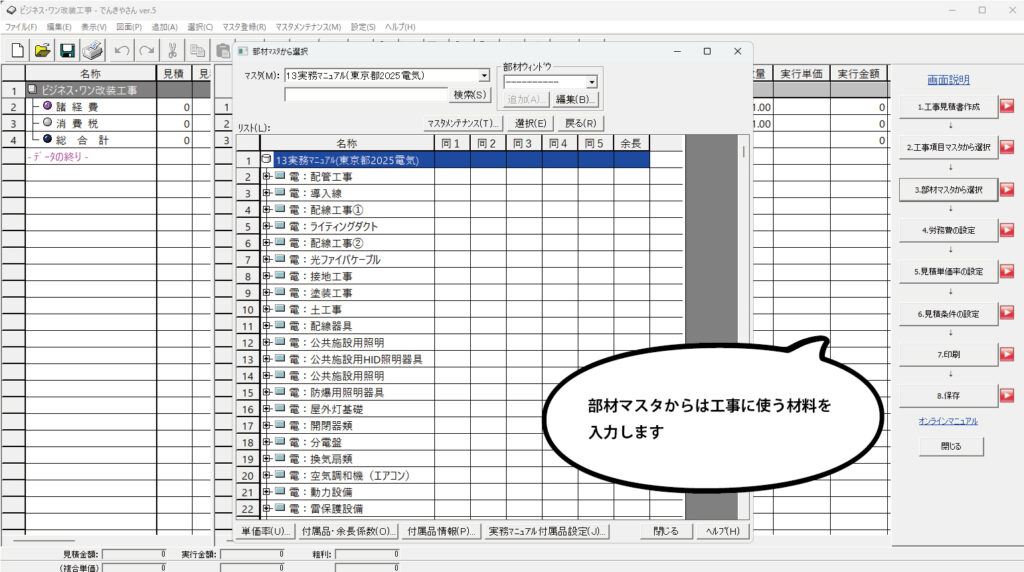Play video for 8.保存
The width and height of the screenshot is (1024, 572).
[1007, 395]
